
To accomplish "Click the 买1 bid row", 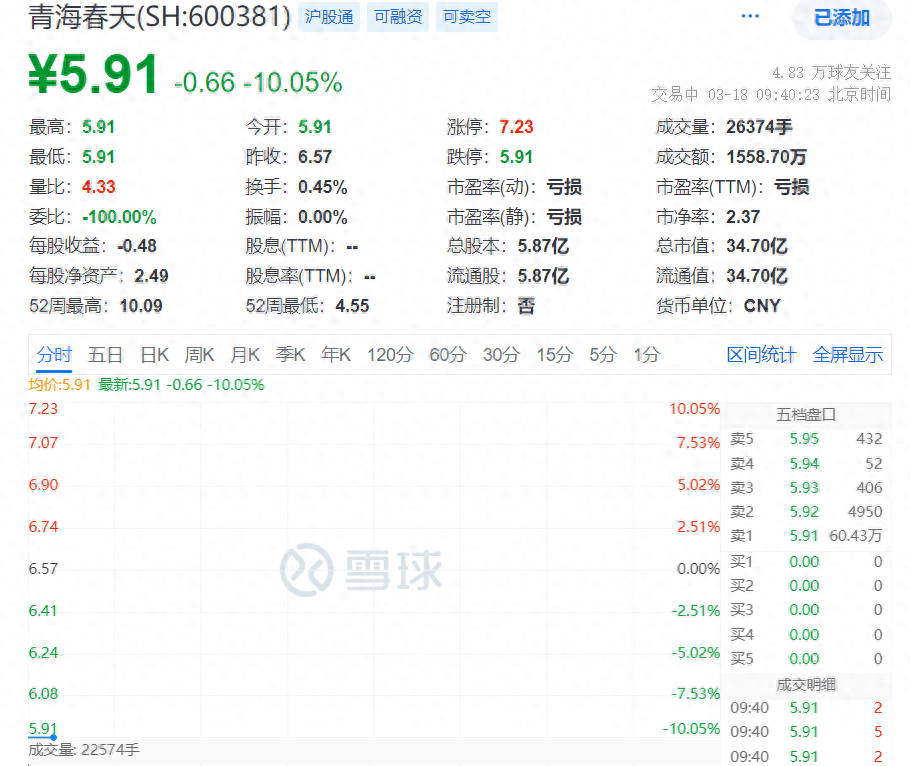I will tap(806, 562).
